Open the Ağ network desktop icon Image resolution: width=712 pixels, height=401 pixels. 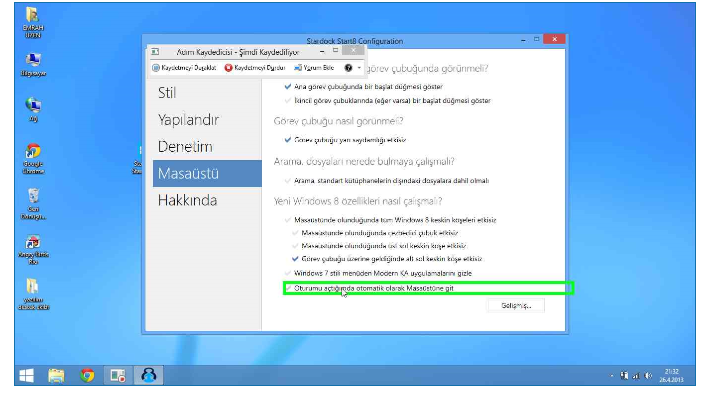pyautogui.click(x=33, y=109)
